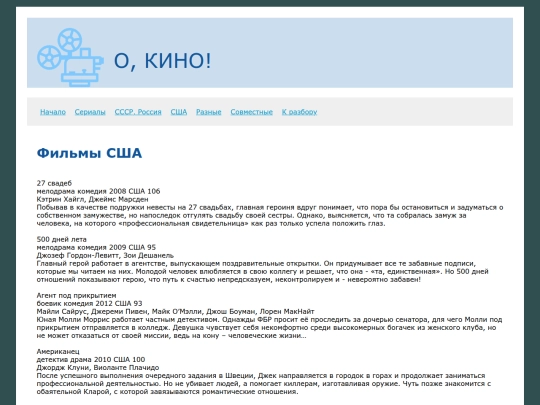The image size is (540, 405).
Task: Open the Совместные navigation link
Action: tap(251, 112)
